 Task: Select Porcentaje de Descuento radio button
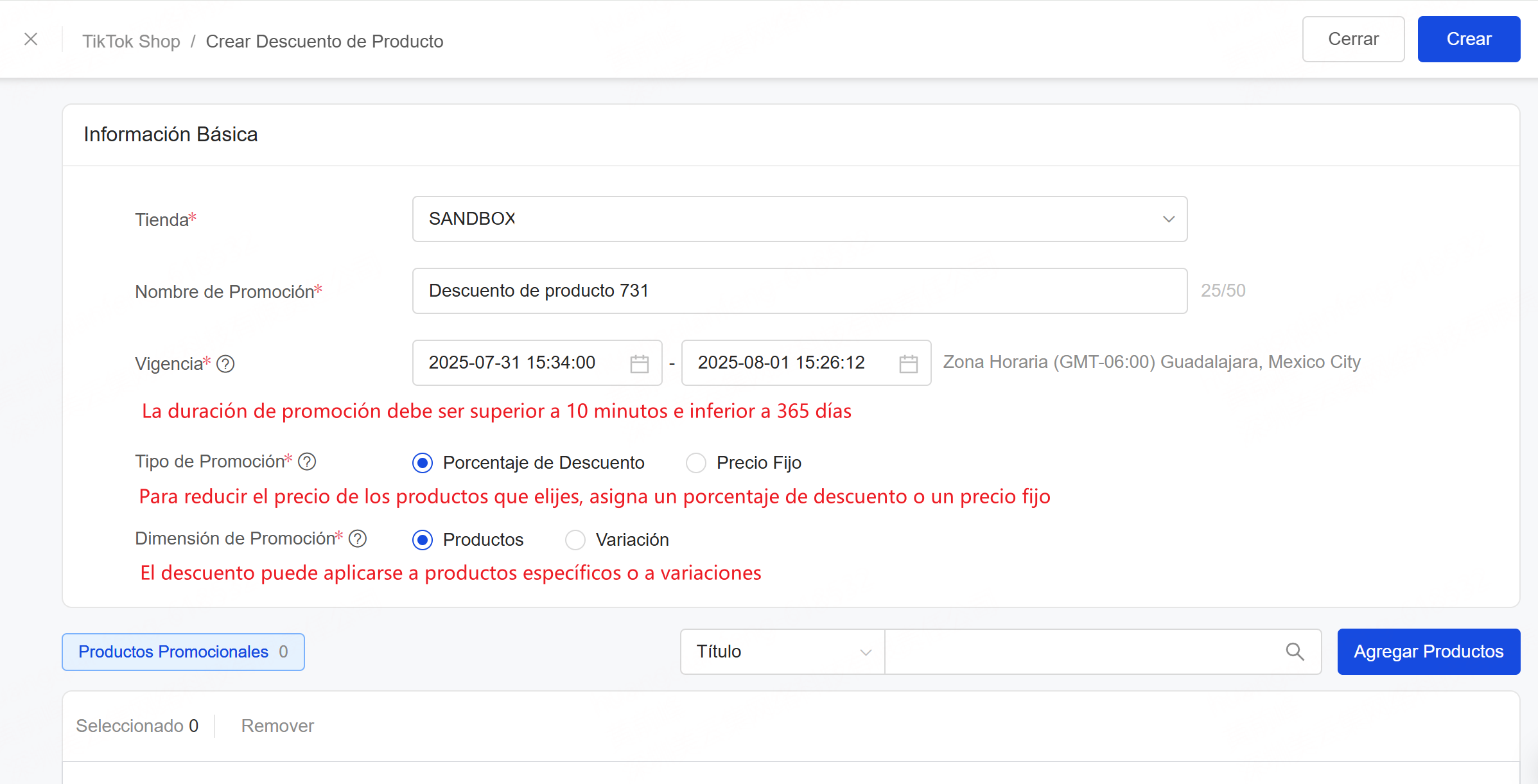[423, 463]
